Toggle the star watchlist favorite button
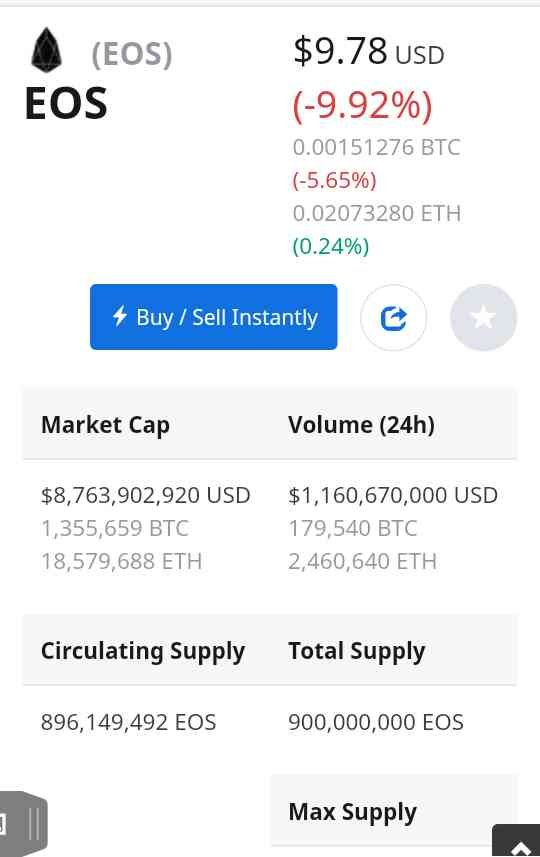540x857 pixels. (x=483, y=318)
